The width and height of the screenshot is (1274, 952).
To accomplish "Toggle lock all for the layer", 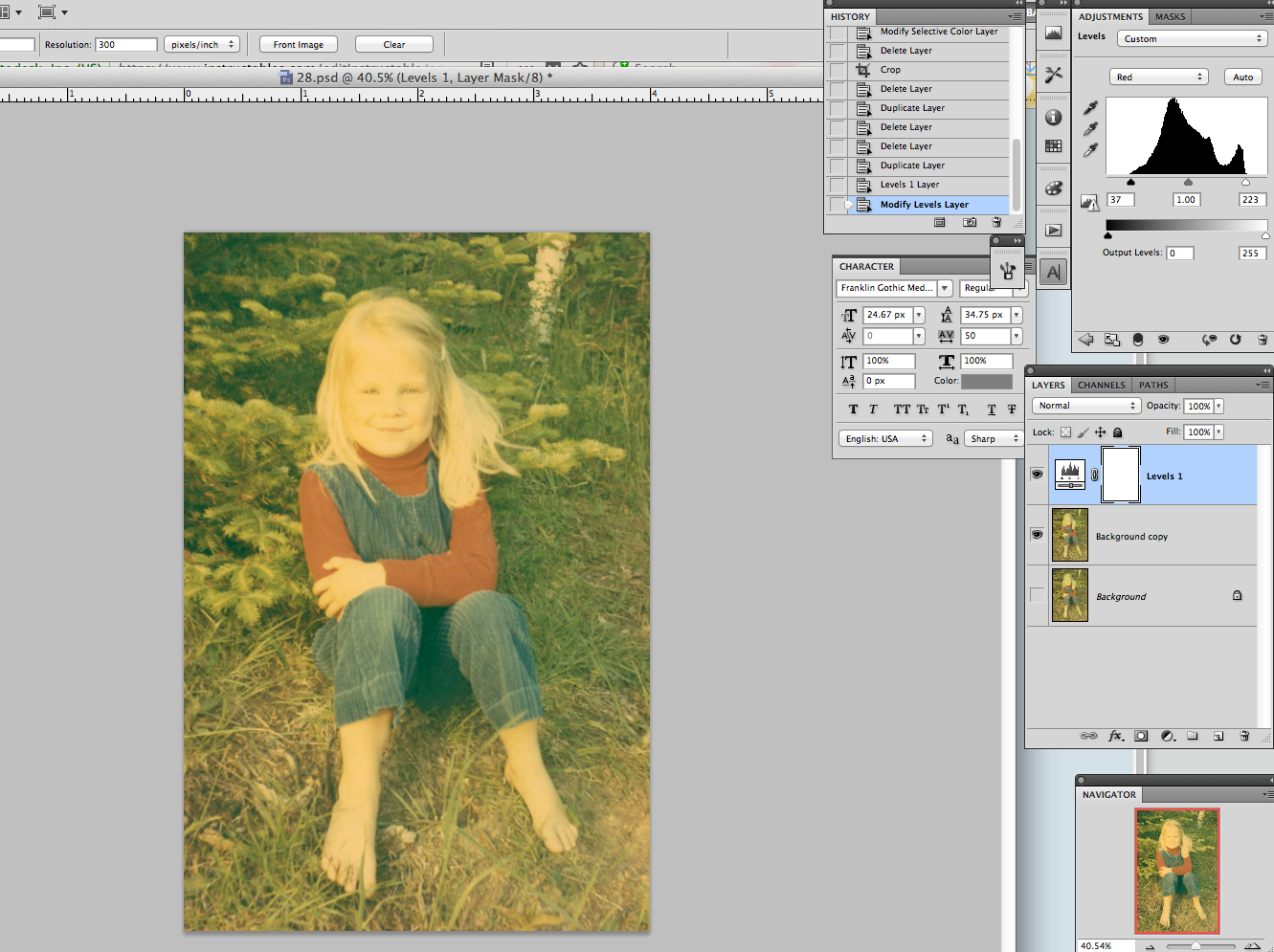I will coord(1117,432).
